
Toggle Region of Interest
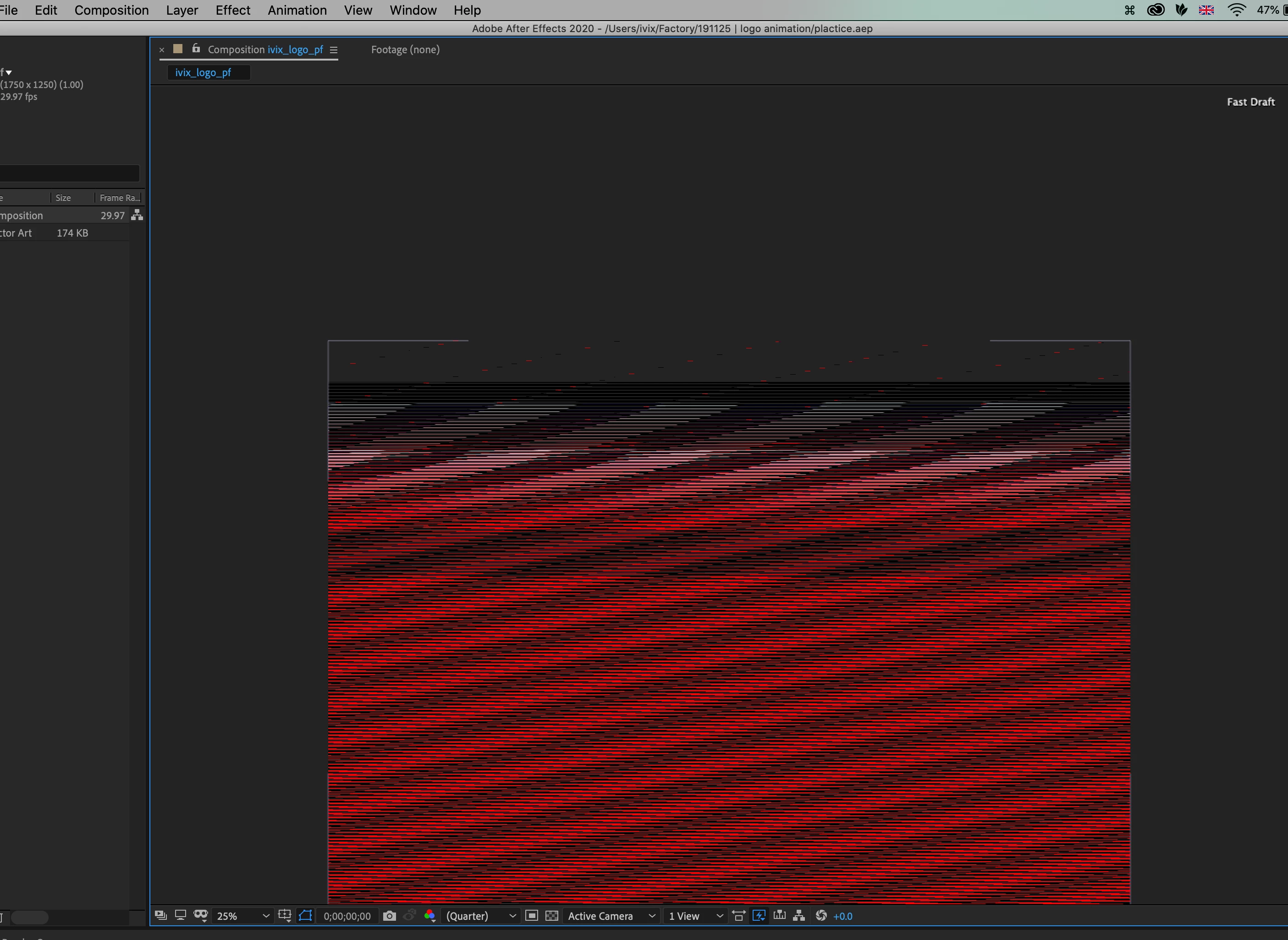pyautogui.click(x=532, y=916)
